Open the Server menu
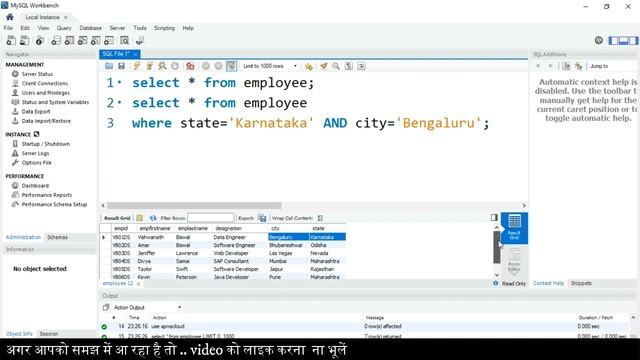The height and width of the screenshot is (360, 640). tap(117, 28)
